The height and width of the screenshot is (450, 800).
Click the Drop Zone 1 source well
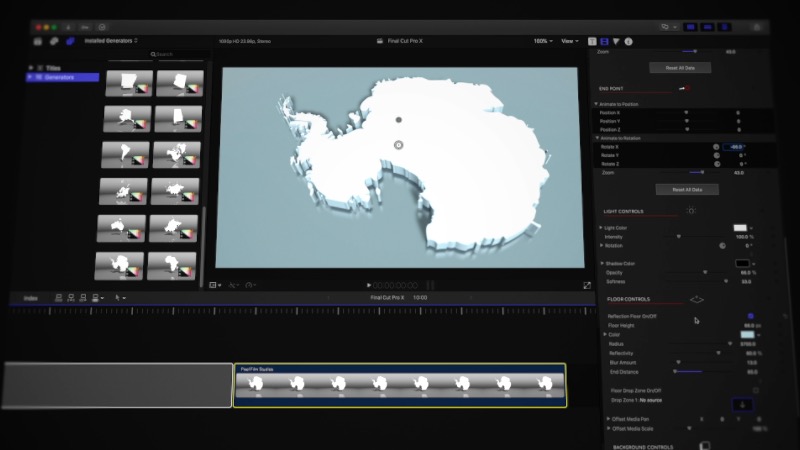click(742, 405)
